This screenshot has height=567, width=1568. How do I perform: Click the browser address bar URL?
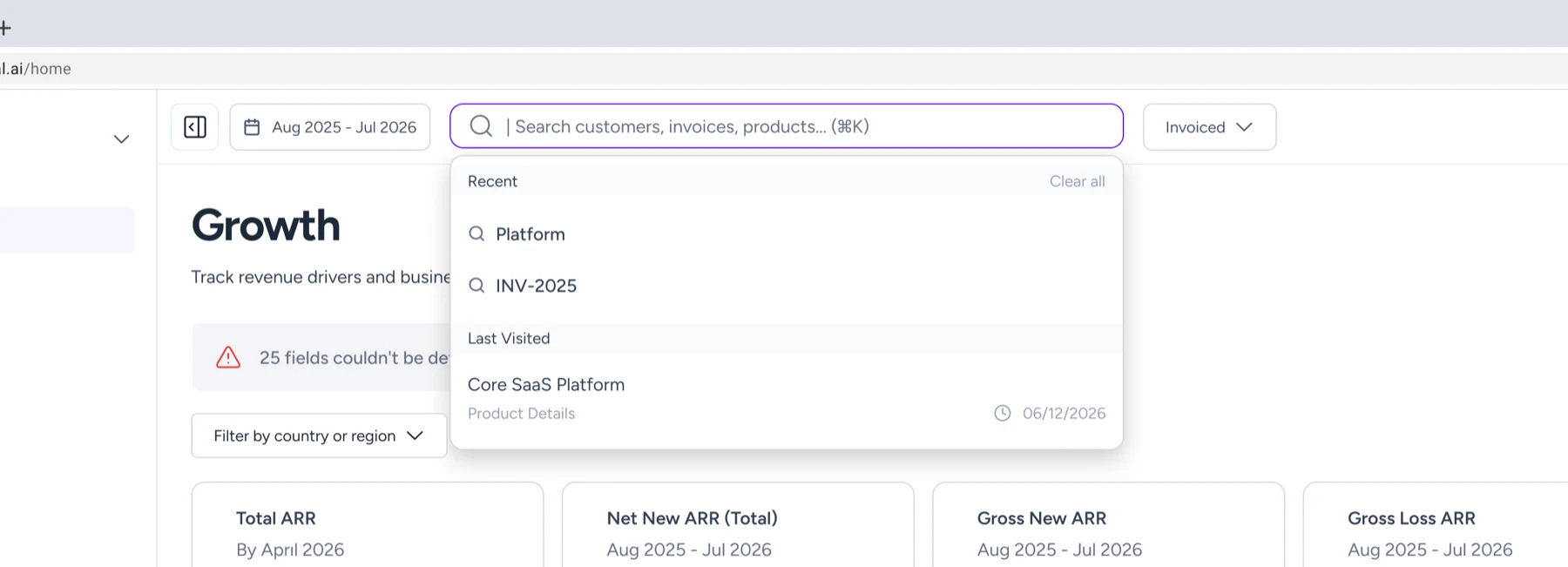36,69
